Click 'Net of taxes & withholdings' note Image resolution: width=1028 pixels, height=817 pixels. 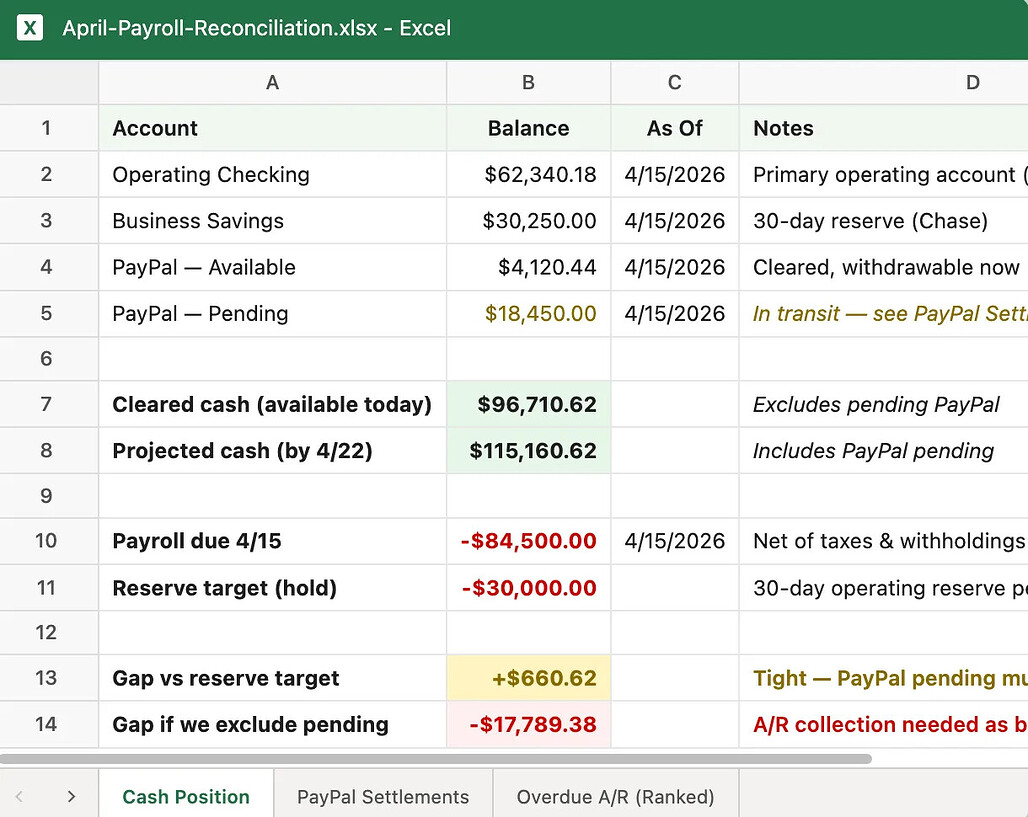click(x=884, y=541)
